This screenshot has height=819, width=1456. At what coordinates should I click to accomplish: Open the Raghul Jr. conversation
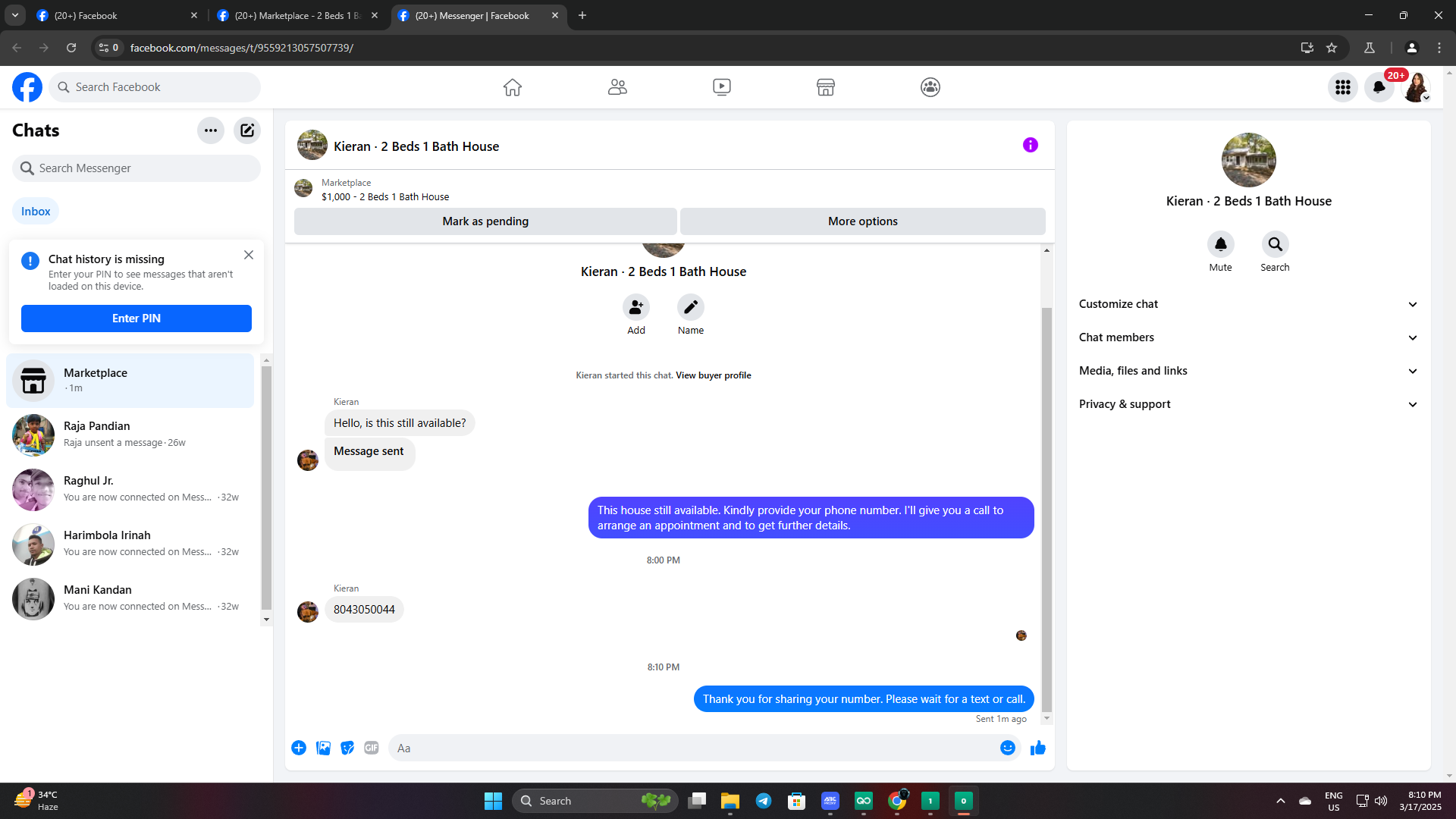coord(130,490)
